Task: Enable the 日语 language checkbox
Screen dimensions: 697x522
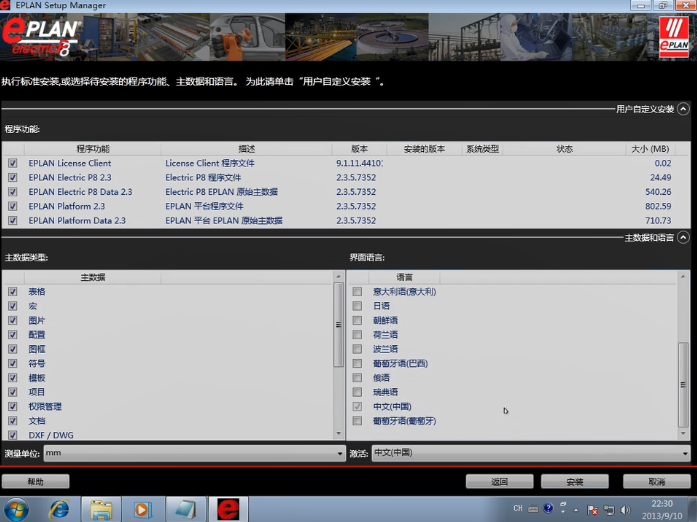Action: (357, 306)
